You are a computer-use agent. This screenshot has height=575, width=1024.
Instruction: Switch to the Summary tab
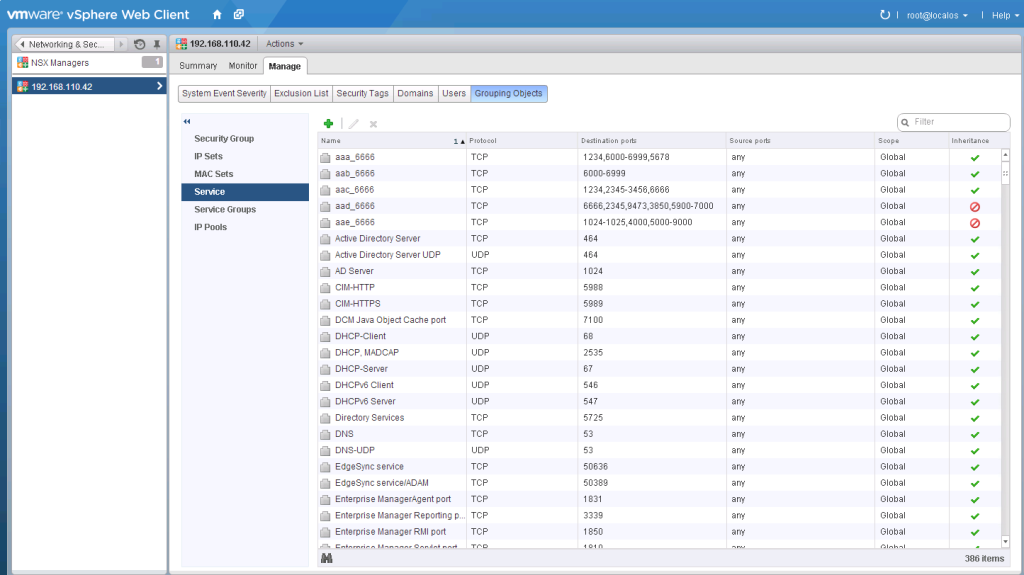tap(198, 66)
